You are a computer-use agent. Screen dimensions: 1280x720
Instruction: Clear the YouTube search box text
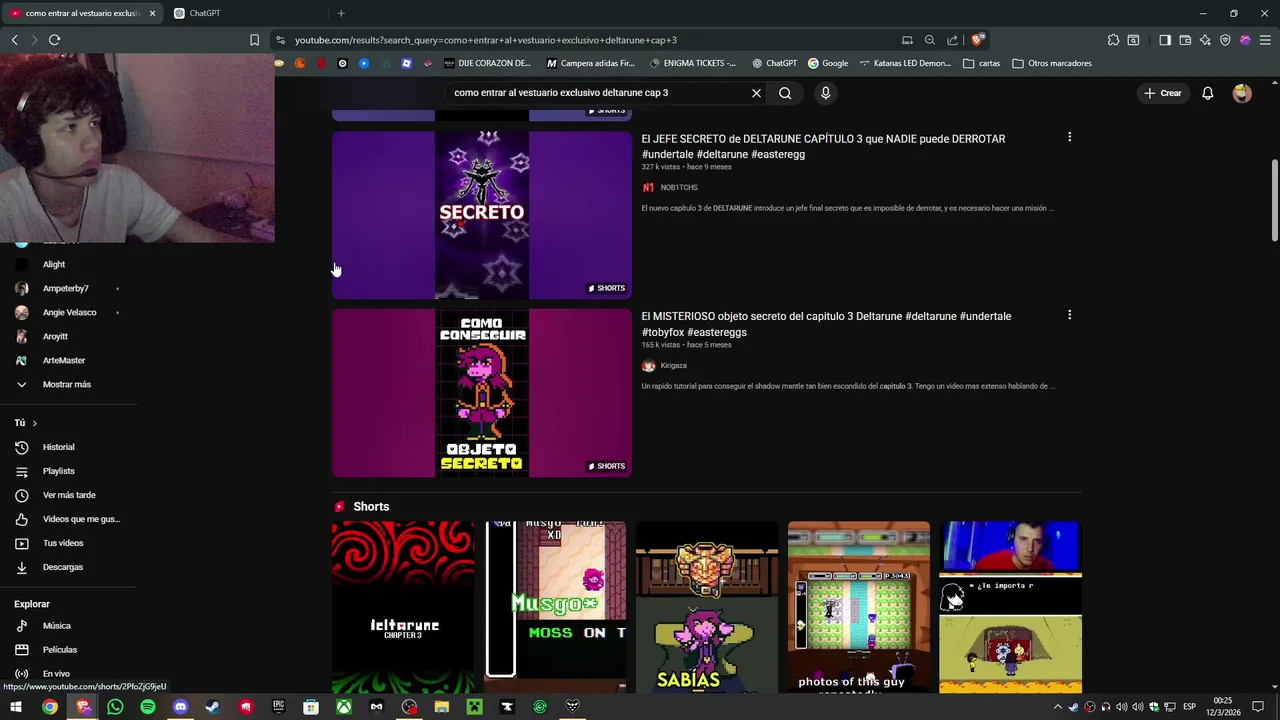tap(756, 93)
